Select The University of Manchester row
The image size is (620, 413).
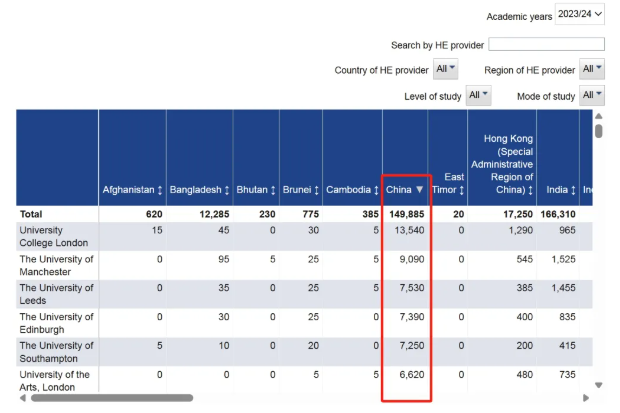57,265
